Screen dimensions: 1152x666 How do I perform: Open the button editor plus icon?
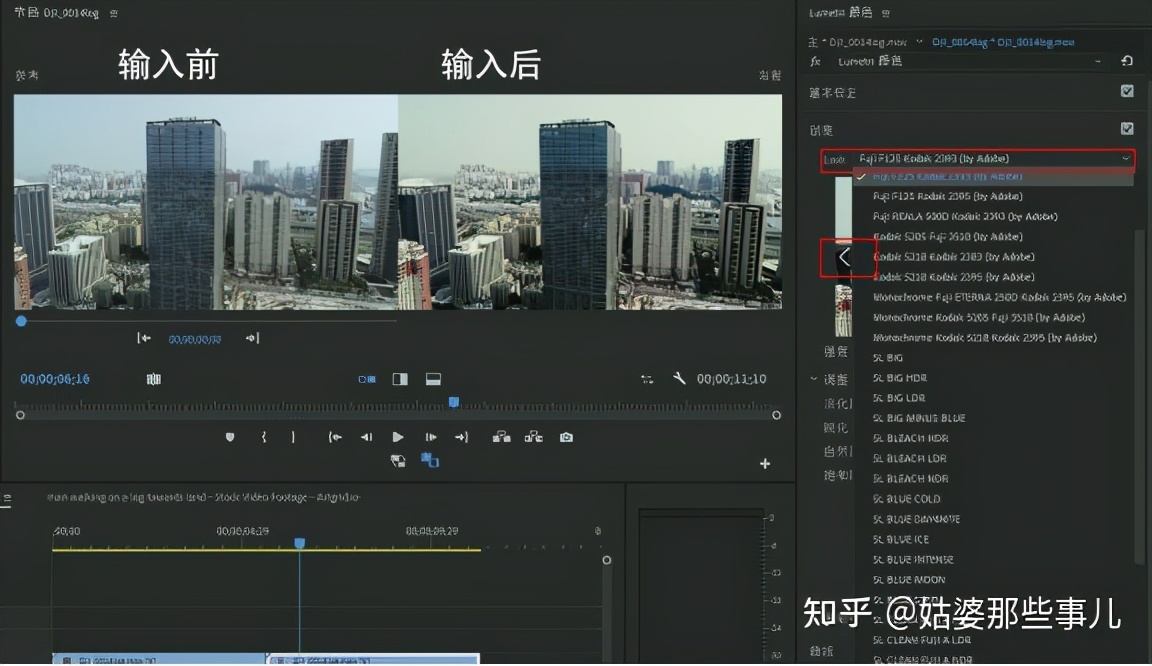[765, 464]
